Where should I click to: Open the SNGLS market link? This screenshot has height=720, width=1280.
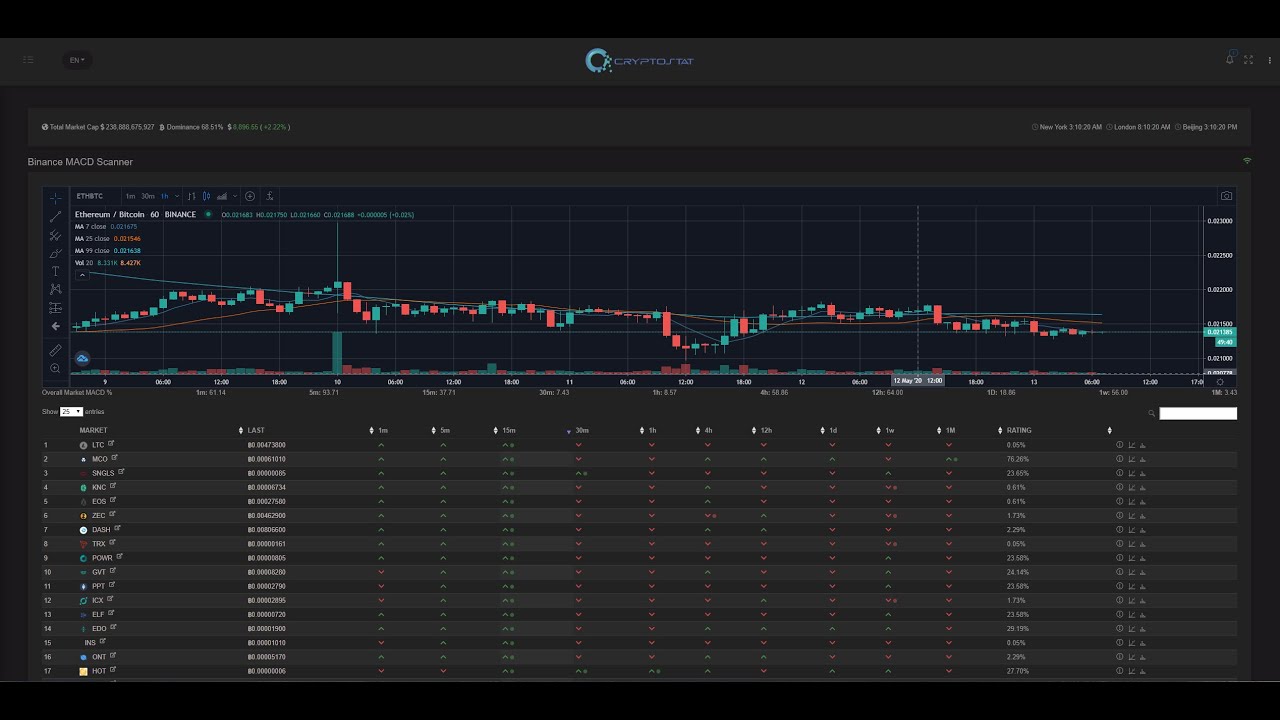pyautogui.click(x=103, y=473)
